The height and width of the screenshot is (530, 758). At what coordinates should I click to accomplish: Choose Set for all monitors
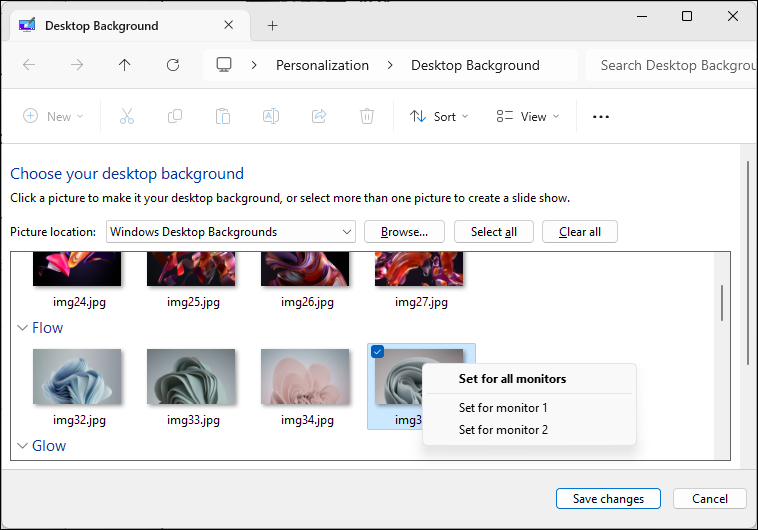coord(512,379)
